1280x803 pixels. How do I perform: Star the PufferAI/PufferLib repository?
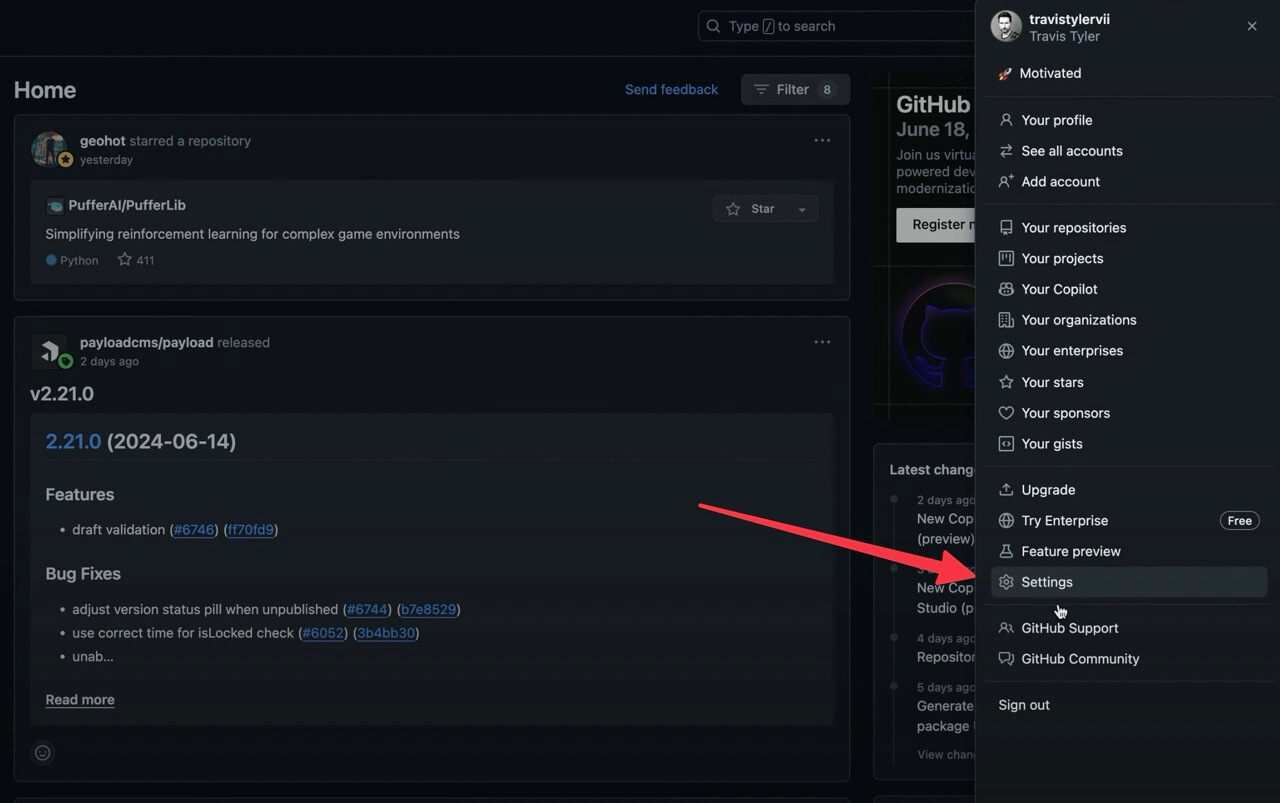coord(751,209)
